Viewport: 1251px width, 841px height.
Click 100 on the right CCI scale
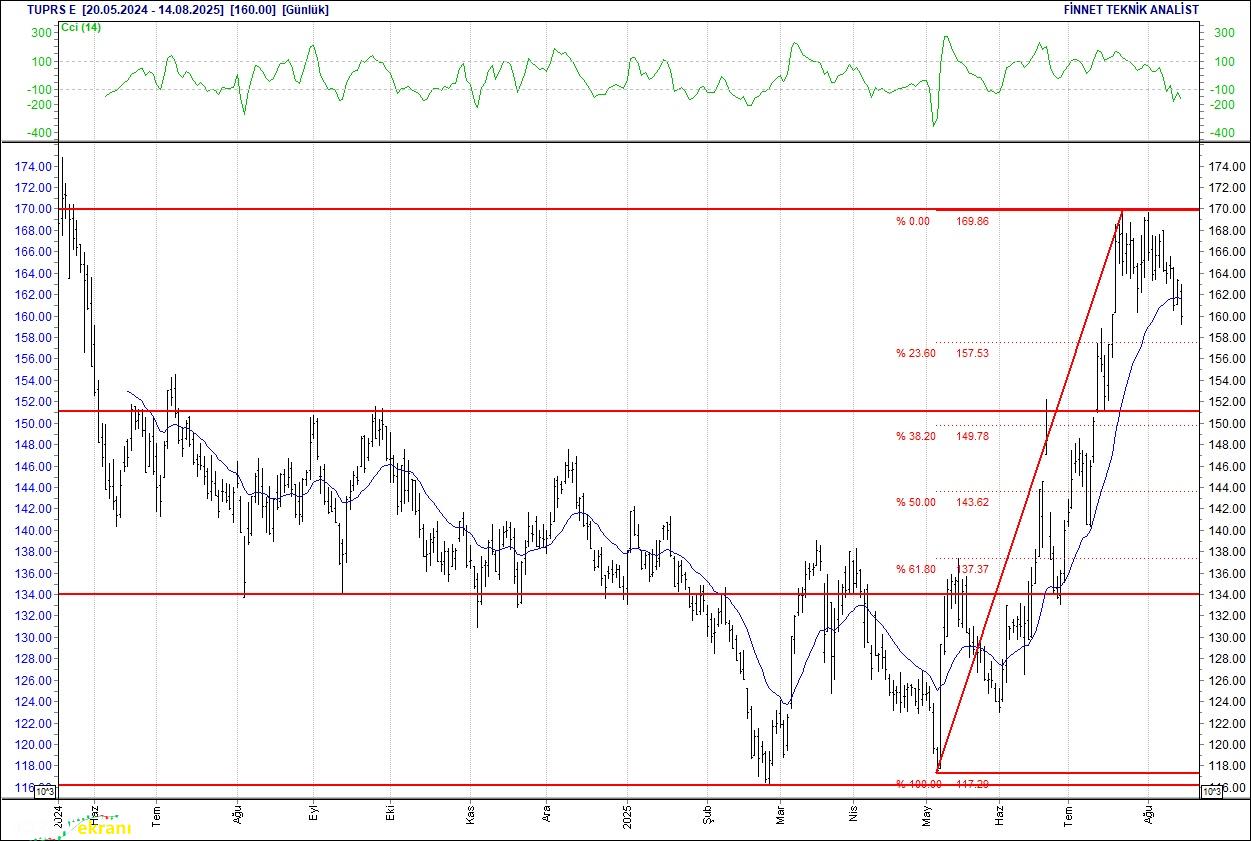pyautogui.click(x=1223, y=61)
